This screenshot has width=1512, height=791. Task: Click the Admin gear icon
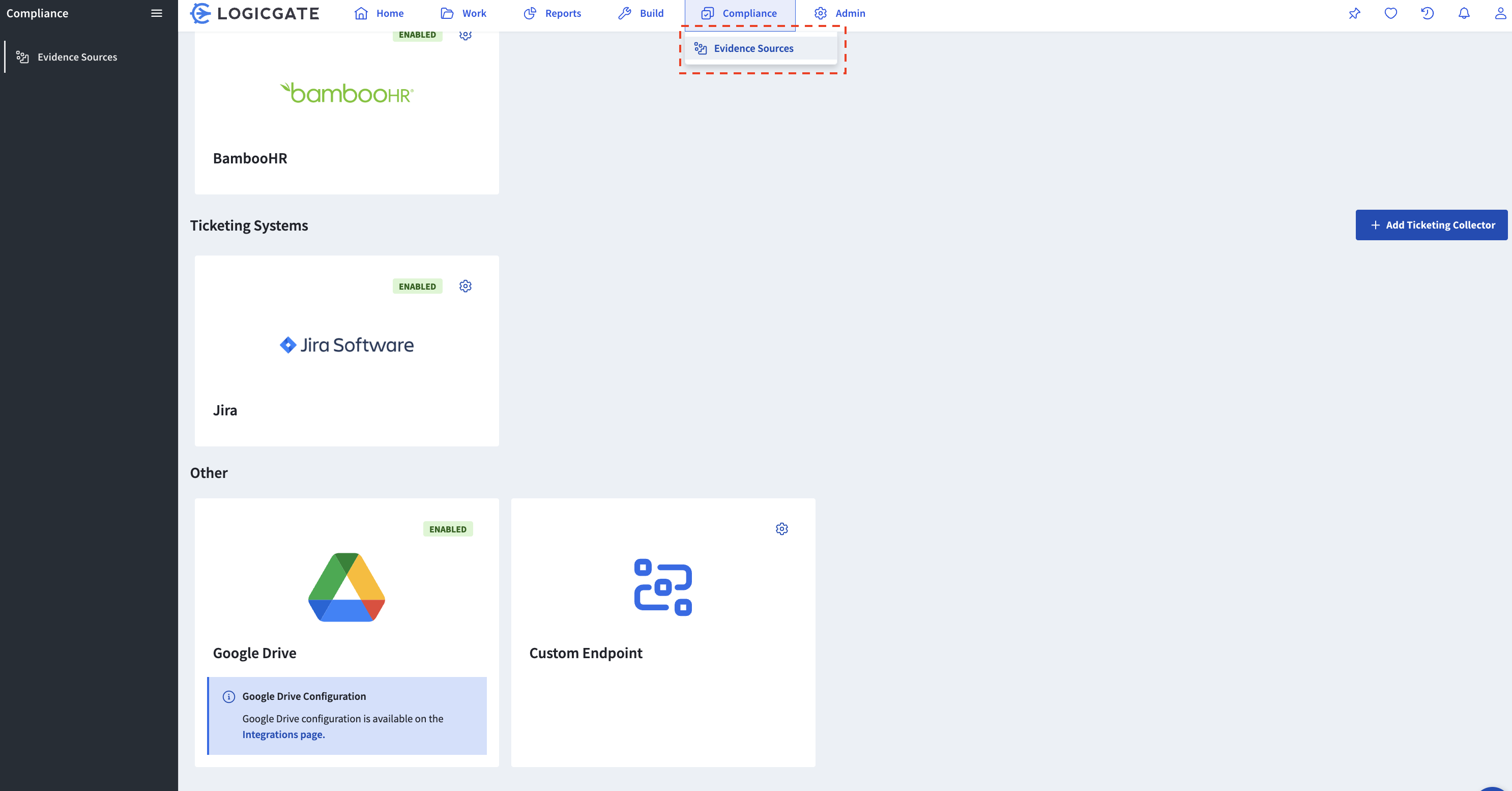tap(820, 13)
